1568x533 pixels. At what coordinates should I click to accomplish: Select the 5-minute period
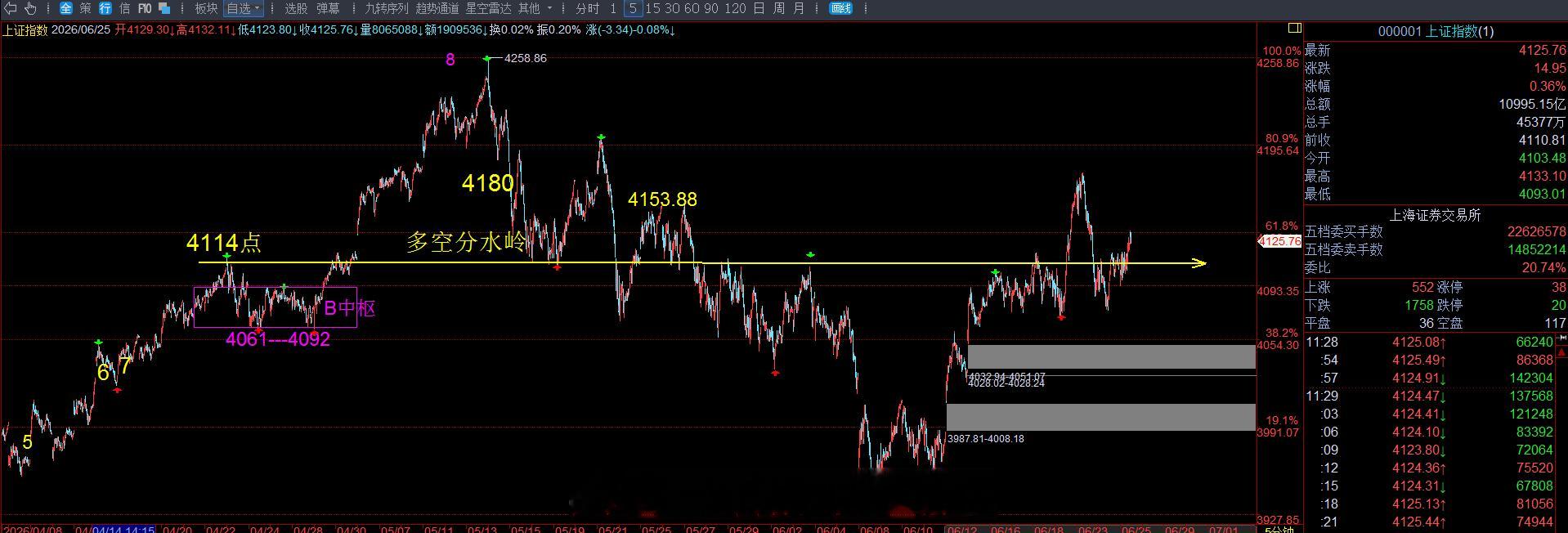[x=633, y=8]
